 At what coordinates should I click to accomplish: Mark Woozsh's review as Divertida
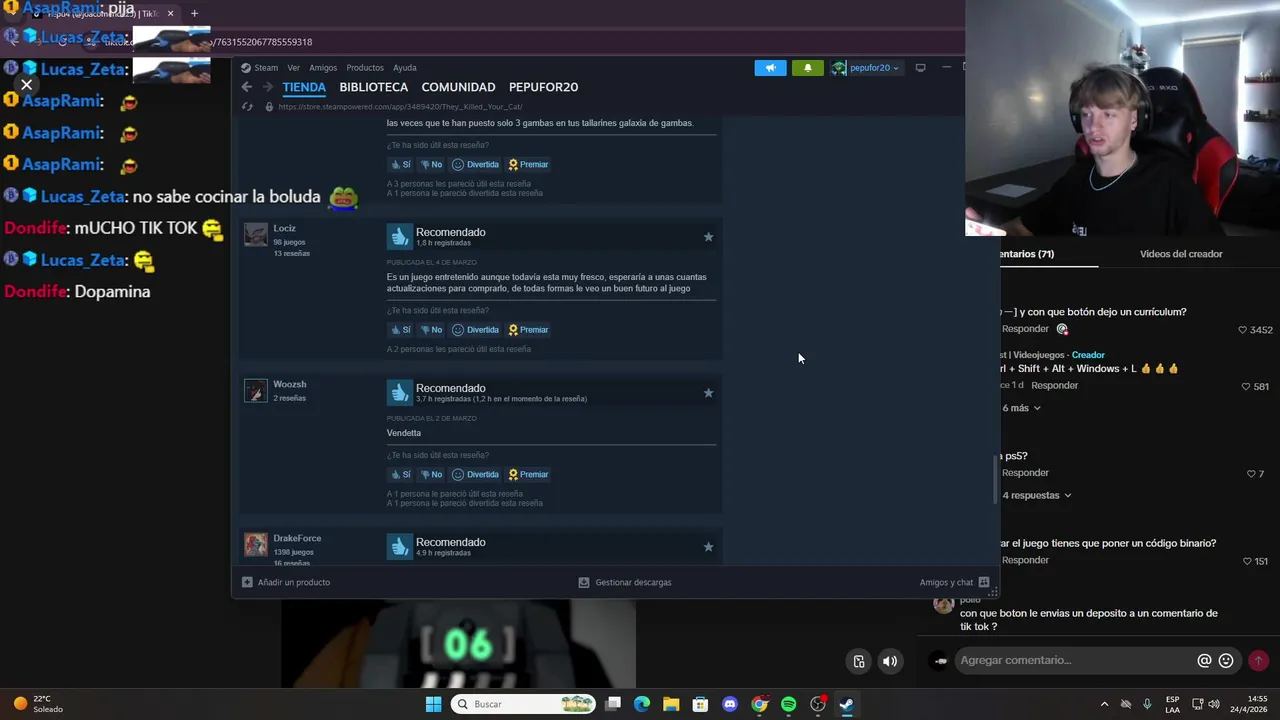point(475,475)
